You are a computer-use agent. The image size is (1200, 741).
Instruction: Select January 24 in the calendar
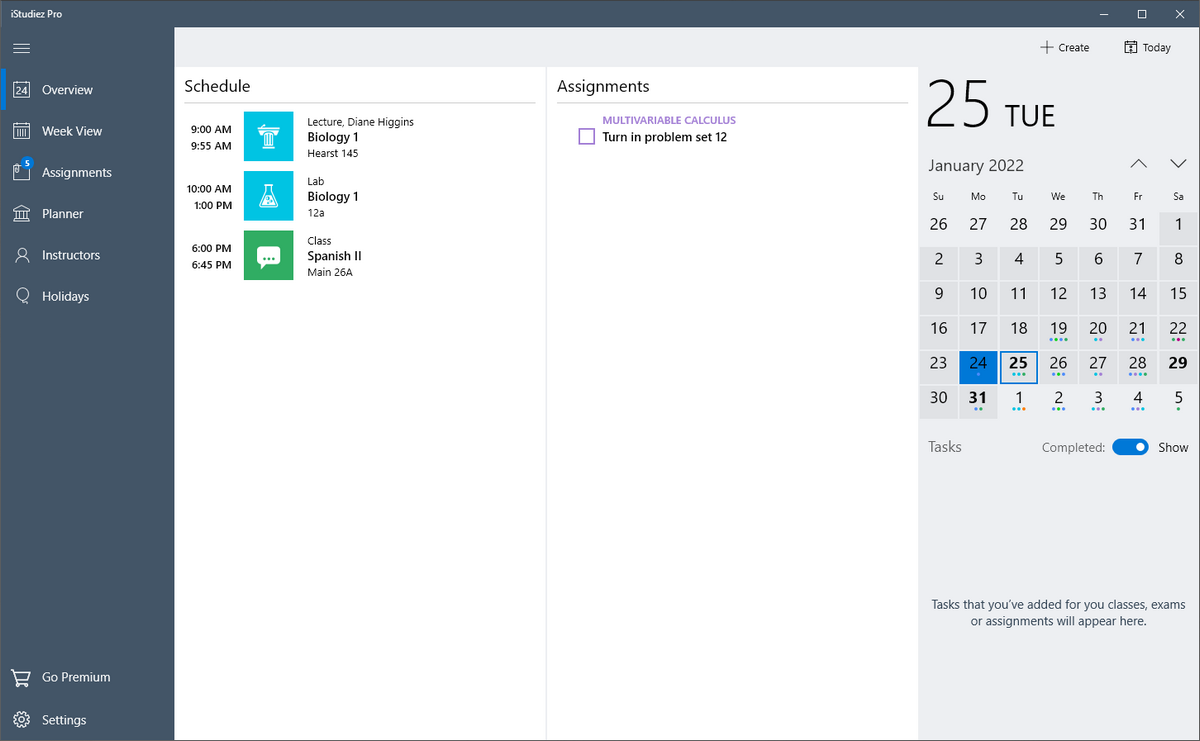978,366
